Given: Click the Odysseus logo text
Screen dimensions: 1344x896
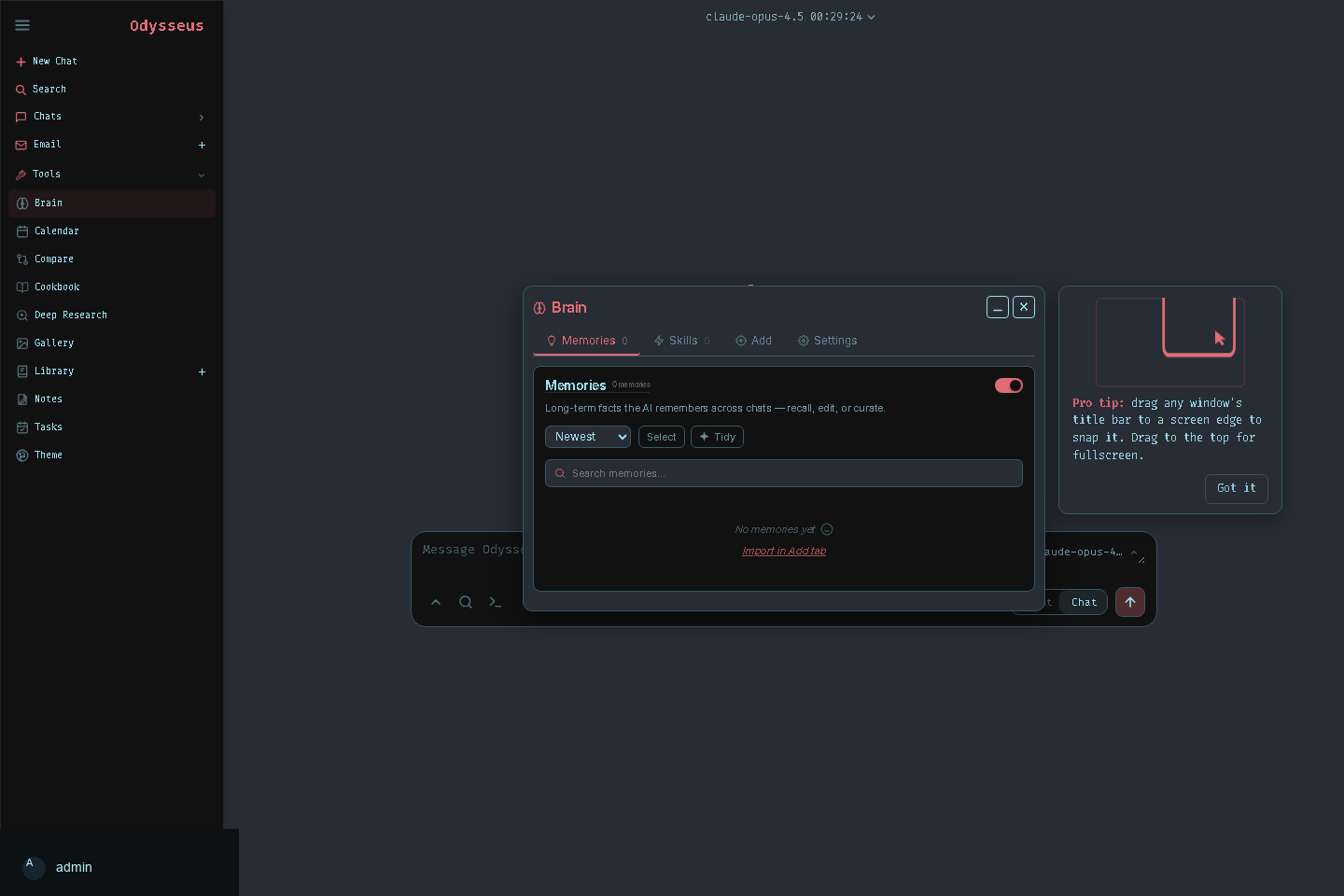Looking at the screenshot, I should (166, 25).
